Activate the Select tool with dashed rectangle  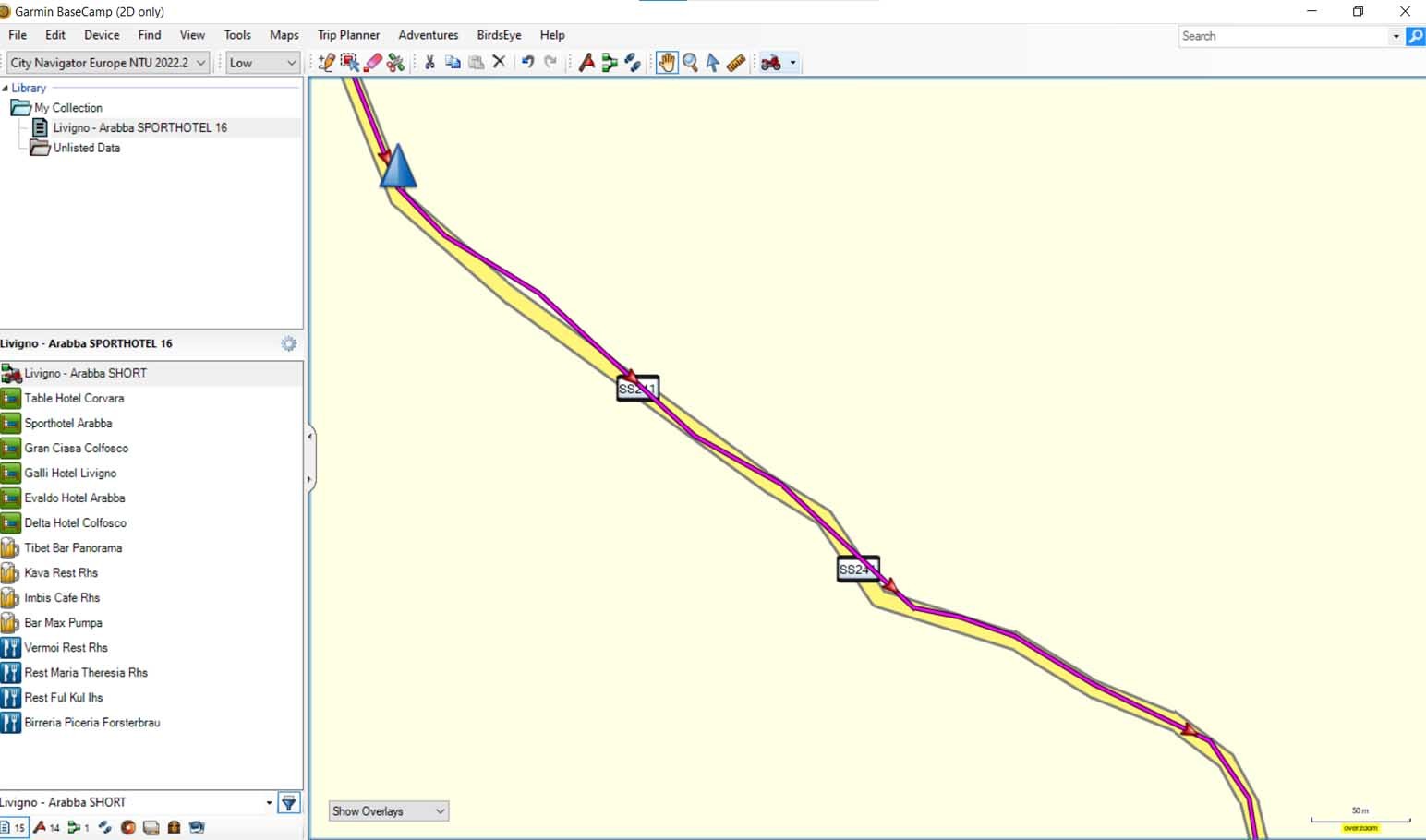pyautogui.click(x=349, y=63)
